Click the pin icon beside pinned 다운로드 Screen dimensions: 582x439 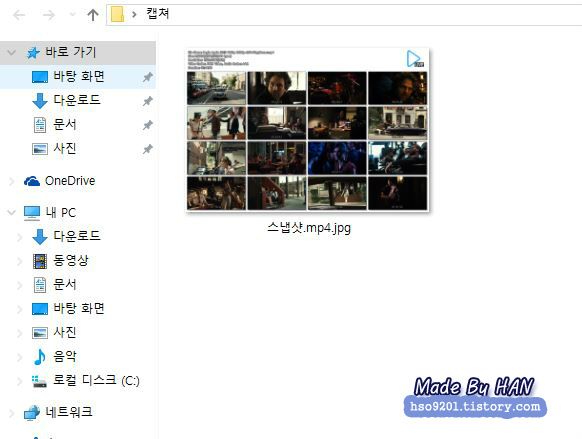148,101
